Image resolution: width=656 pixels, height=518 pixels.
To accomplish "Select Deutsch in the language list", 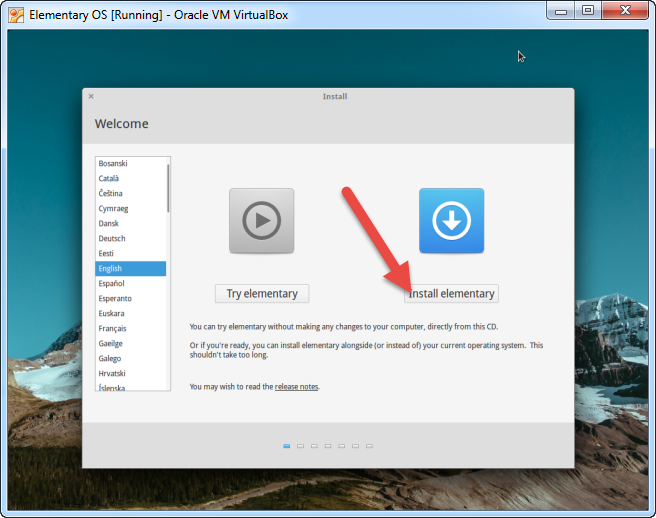I will click(131, 238).
